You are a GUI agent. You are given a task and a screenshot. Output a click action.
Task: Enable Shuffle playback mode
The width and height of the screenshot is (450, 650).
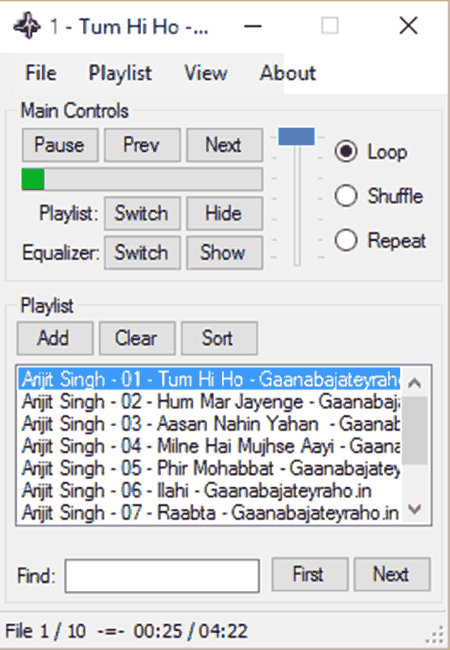click(x=346, y=195)
